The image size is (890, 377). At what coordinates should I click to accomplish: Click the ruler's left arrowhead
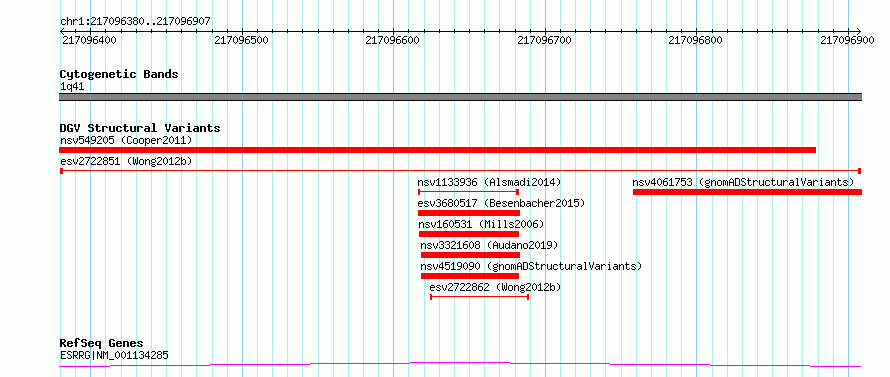[x=62, y=31]
